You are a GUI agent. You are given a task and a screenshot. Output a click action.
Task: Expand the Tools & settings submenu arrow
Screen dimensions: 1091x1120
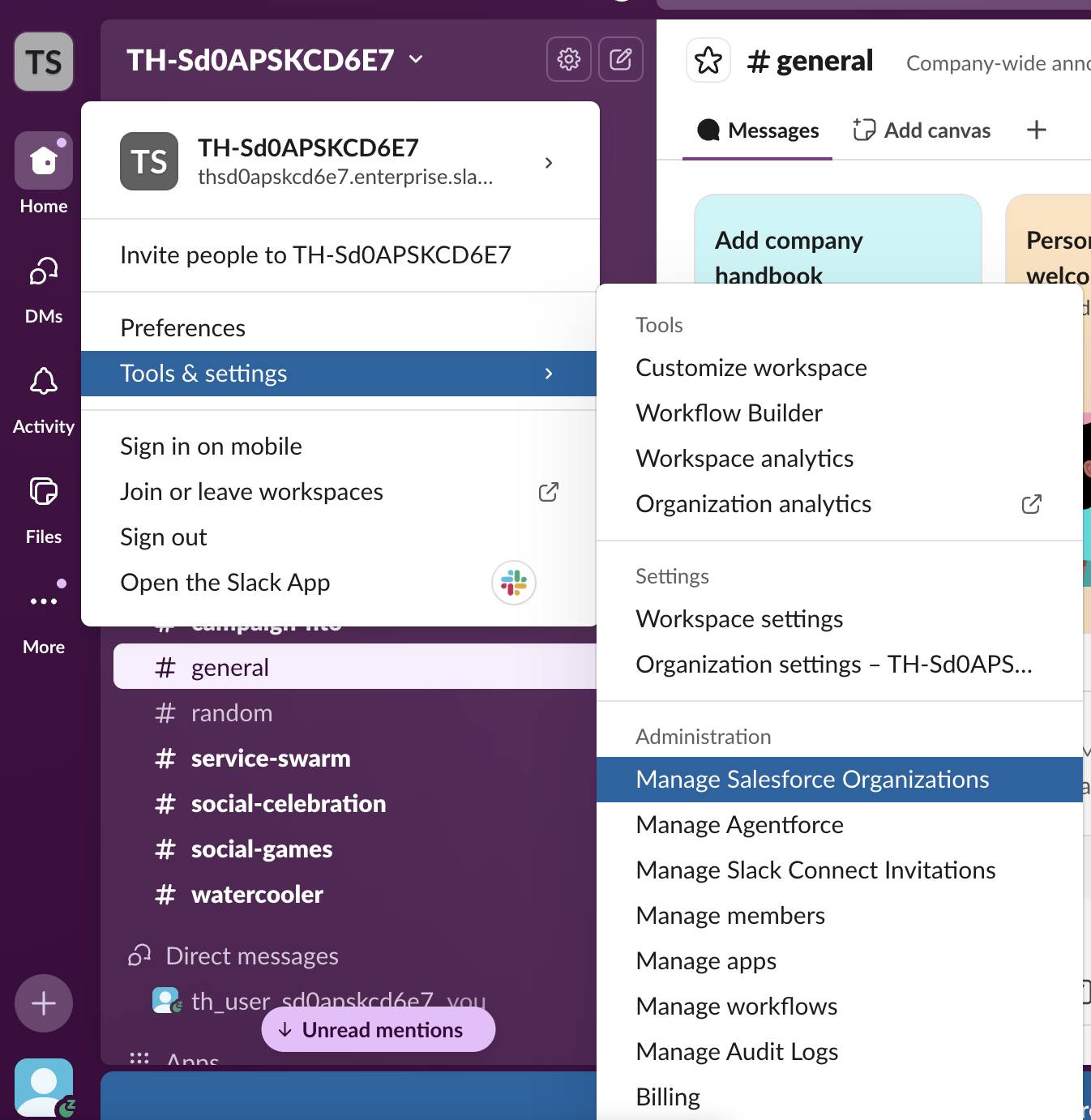coord(549,374)
